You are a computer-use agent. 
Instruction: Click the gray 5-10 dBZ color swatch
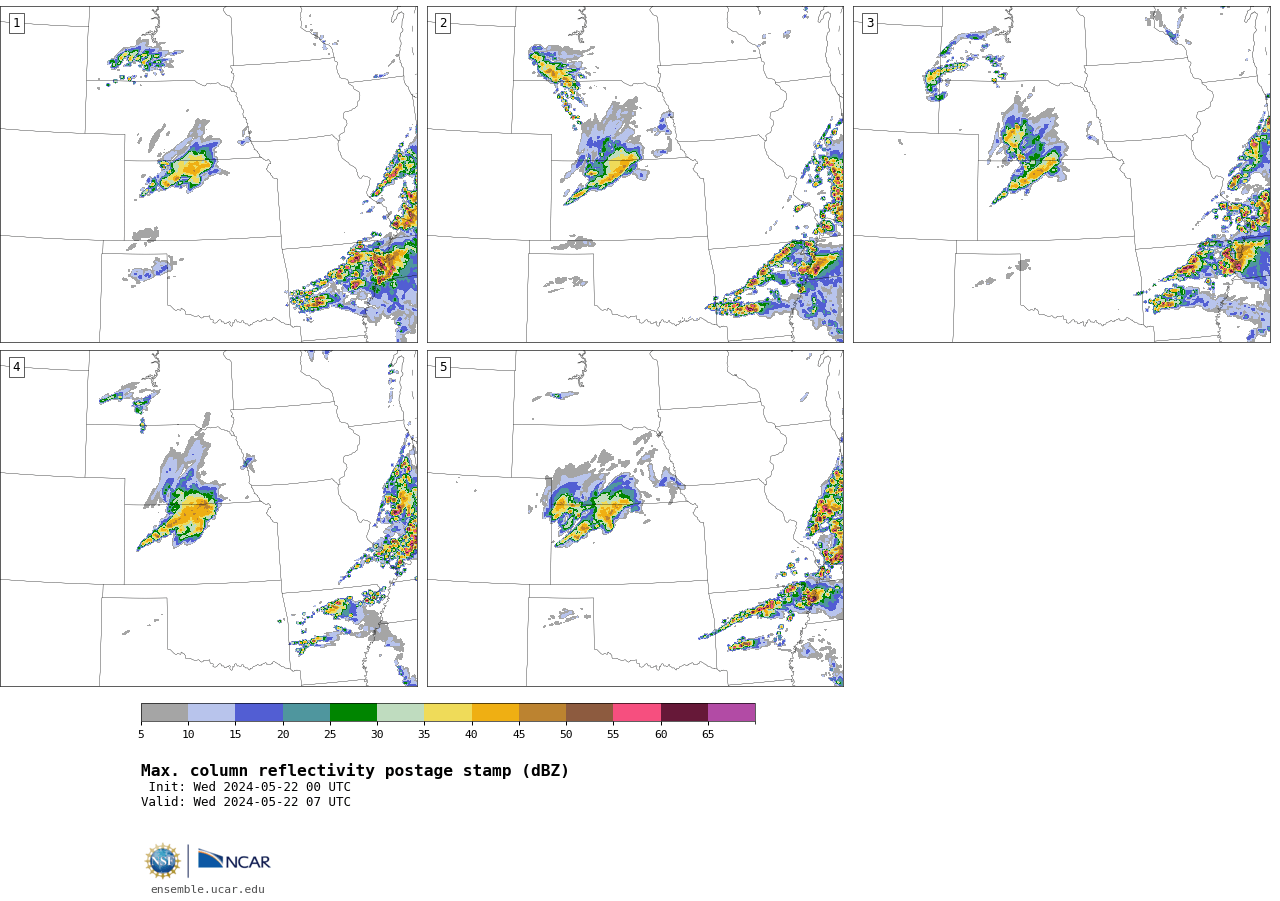click(164, 712)
